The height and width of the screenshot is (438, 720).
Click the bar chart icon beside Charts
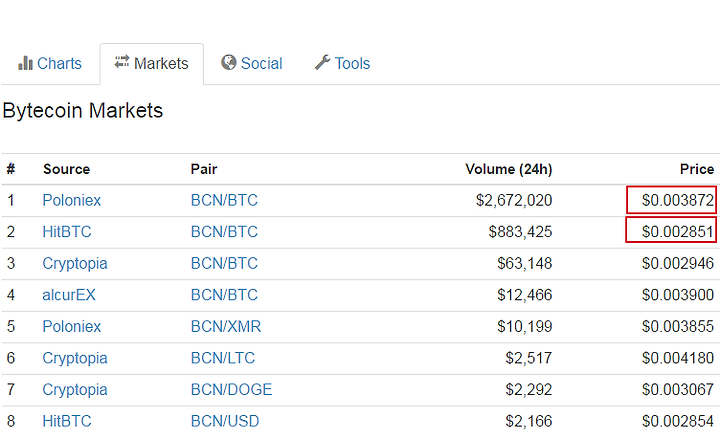coord(25,63)
